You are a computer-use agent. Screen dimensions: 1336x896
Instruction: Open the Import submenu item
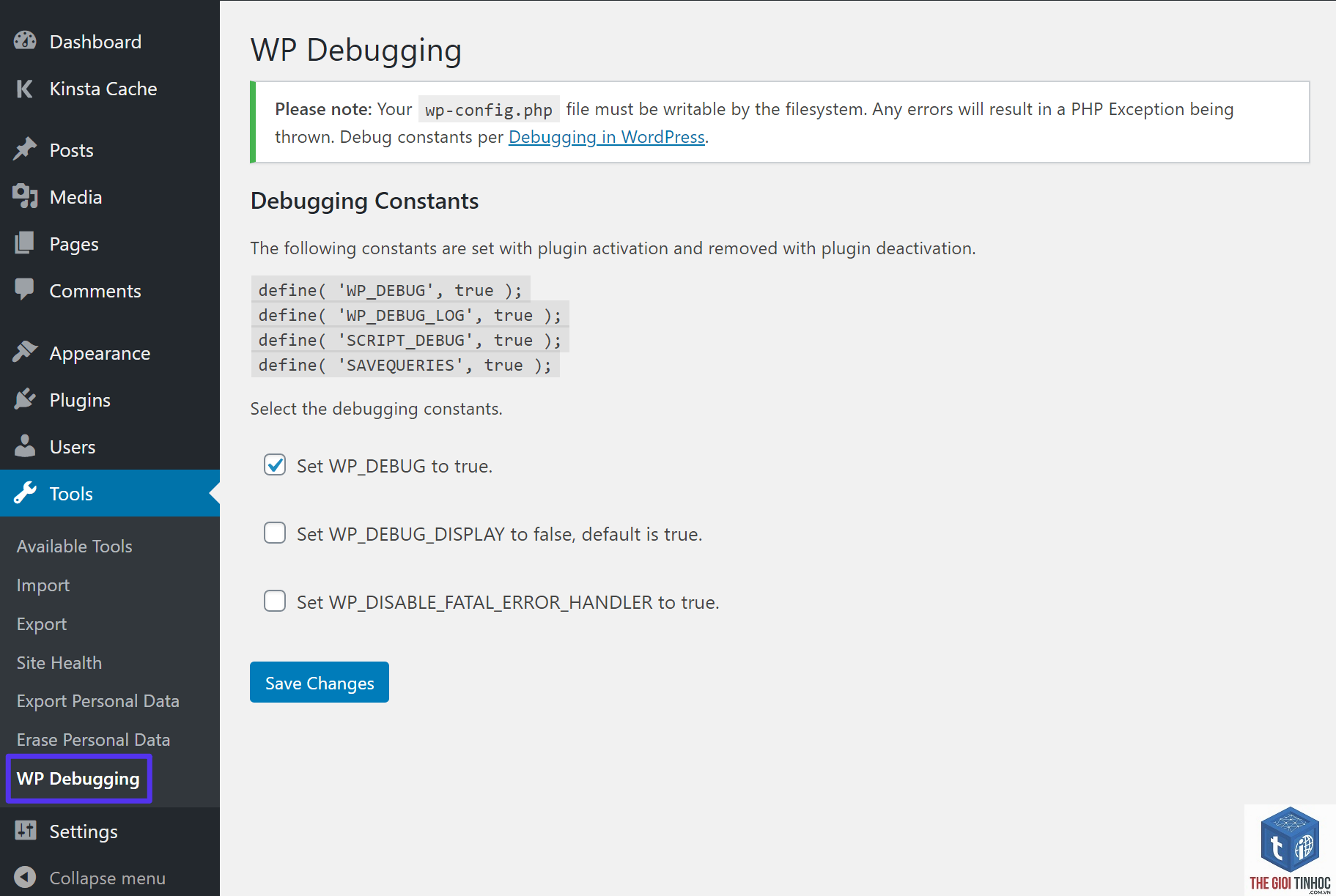point(43,585)
